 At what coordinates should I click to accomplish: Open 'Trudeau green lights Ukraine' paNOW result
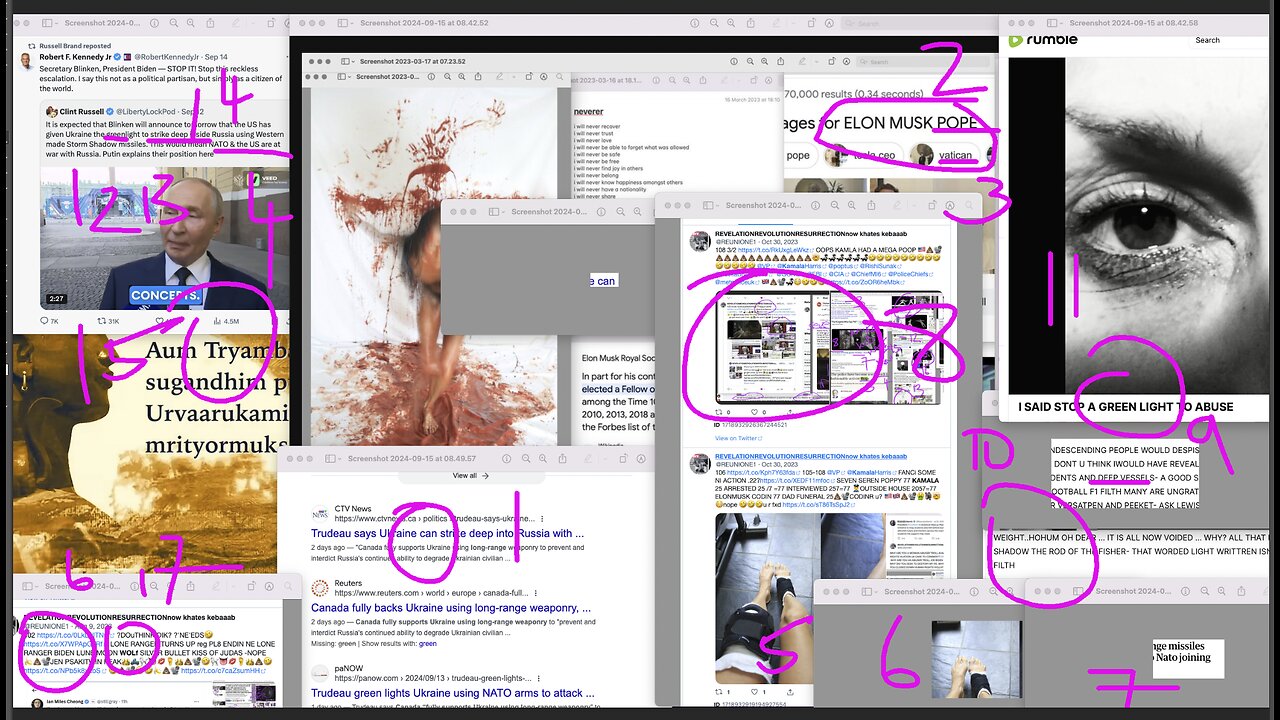point(453,692)
